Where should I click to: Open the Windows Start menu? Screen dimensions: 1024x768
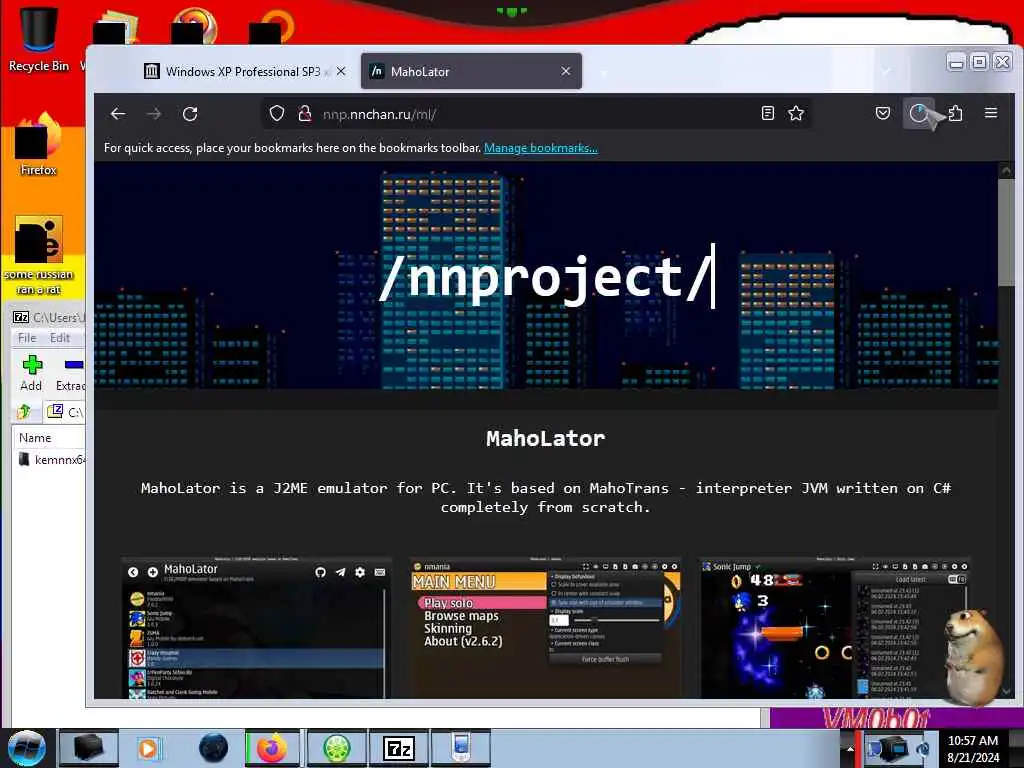pyautogui.click(x=26, y=748)
